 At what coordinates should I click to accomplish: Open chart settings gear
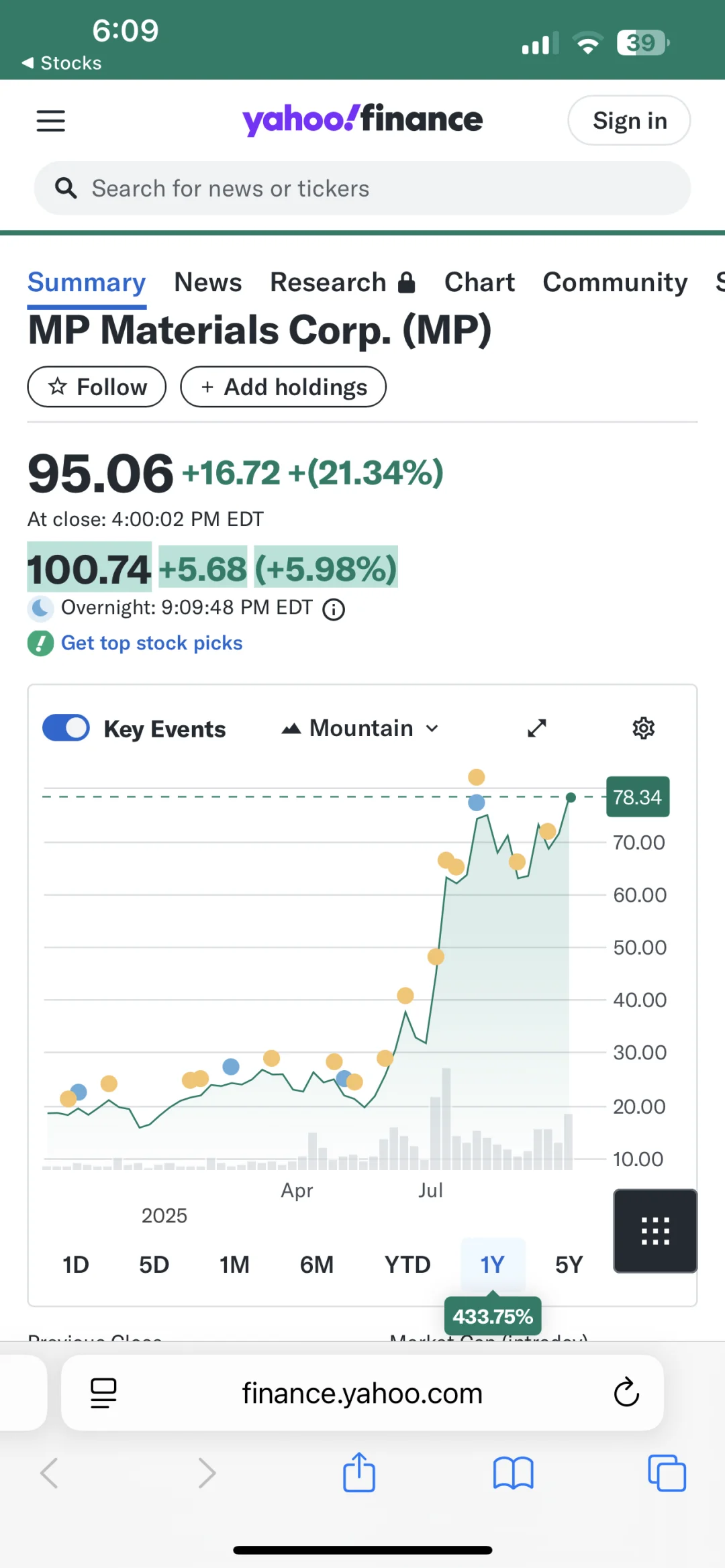[644, 728]
